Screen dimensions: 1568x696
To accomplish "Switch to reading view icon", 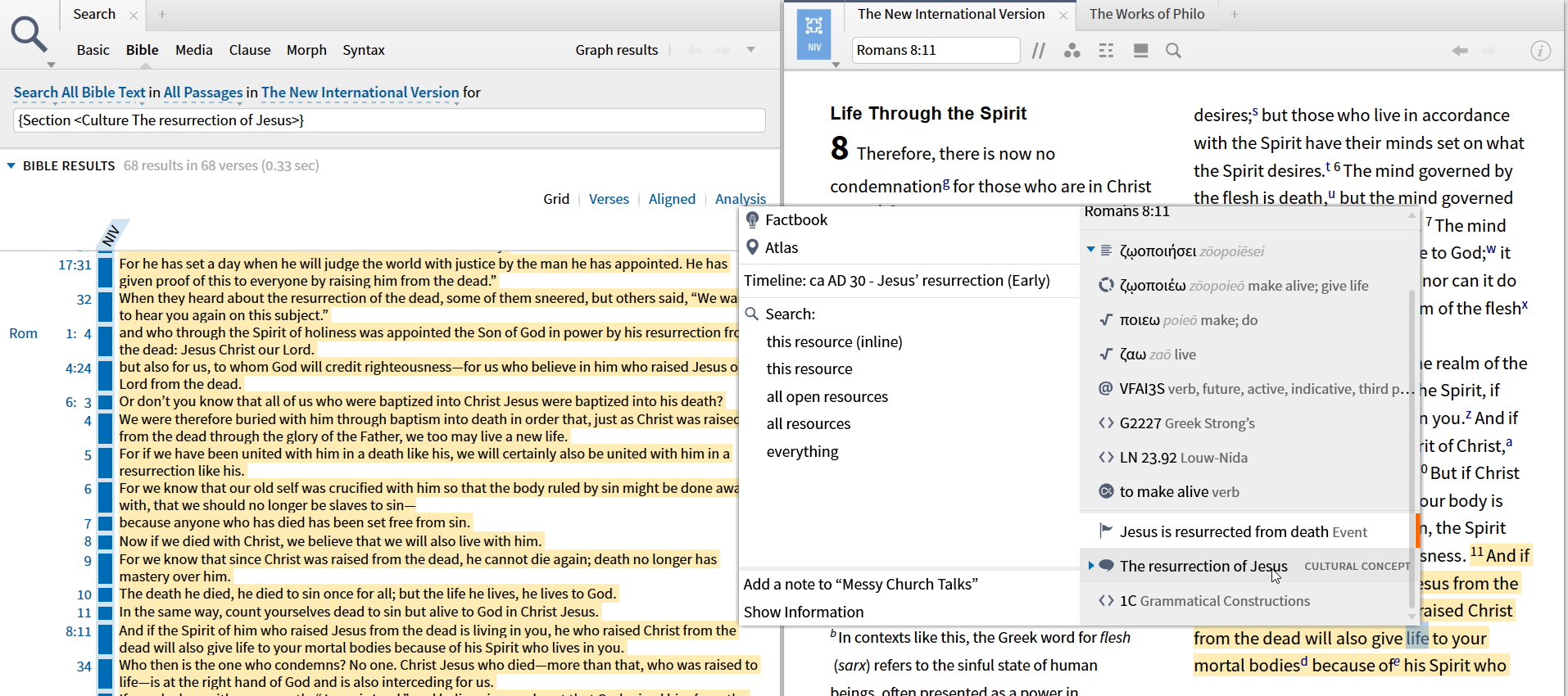I will [1140, 51].
